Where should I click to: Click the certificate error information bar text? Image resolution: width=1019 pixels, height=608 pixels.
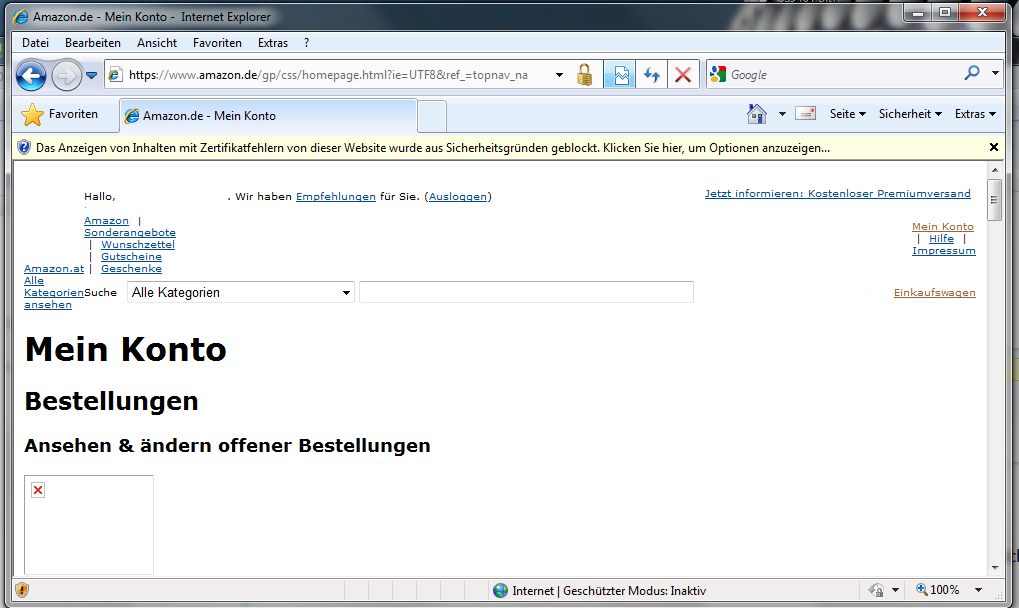point(433,148)
